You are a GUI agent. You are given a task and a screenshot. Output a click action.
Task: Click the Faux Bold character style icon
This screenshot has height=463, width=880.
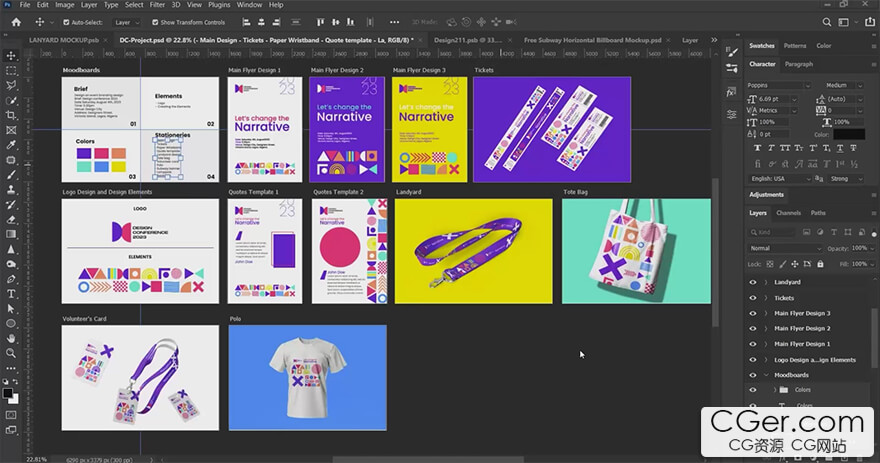[x=758, y=148]
